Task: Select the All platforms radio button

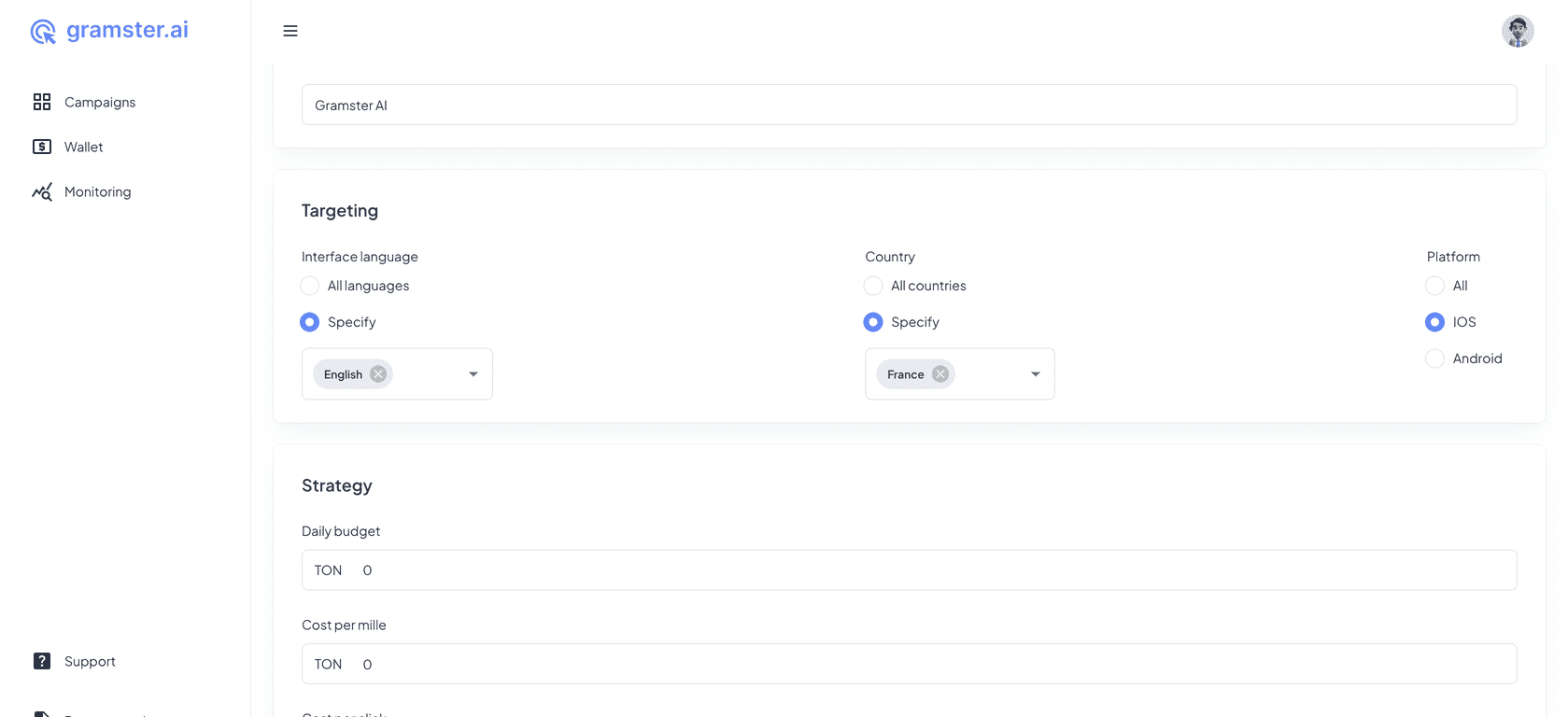Action: point(1435,286)
